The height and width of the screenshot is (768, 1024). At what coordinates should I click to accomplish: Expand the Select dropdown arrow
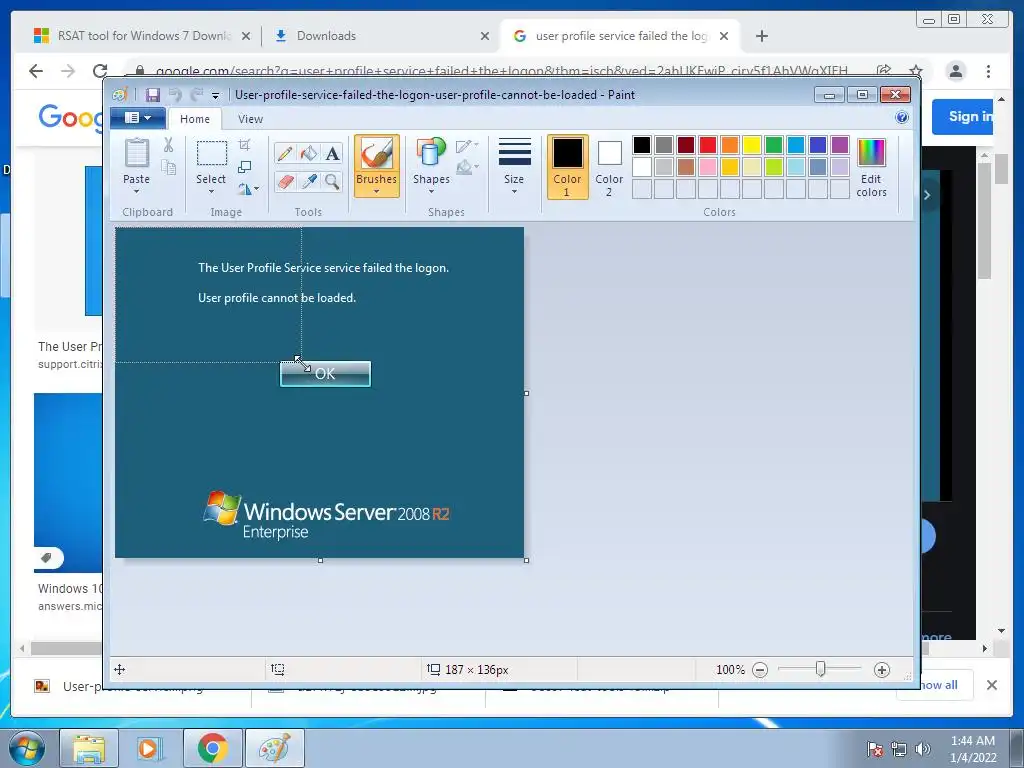coord(212,191)
